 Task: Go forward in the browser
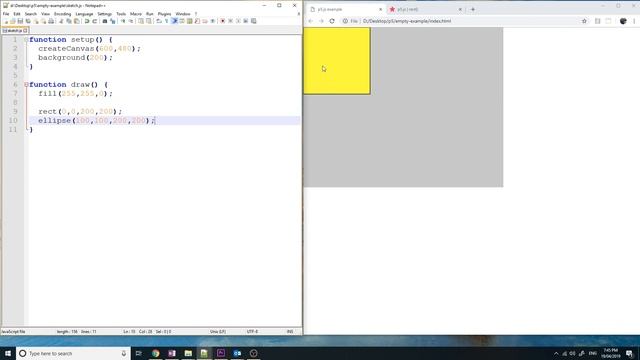(321, 21)
